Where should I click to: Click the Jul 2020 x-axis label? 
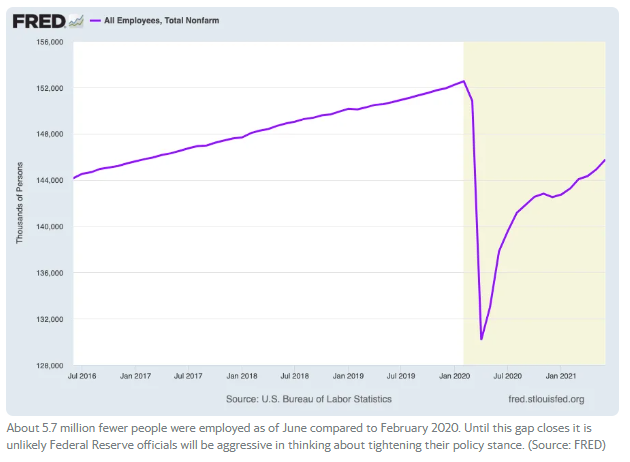507,376
